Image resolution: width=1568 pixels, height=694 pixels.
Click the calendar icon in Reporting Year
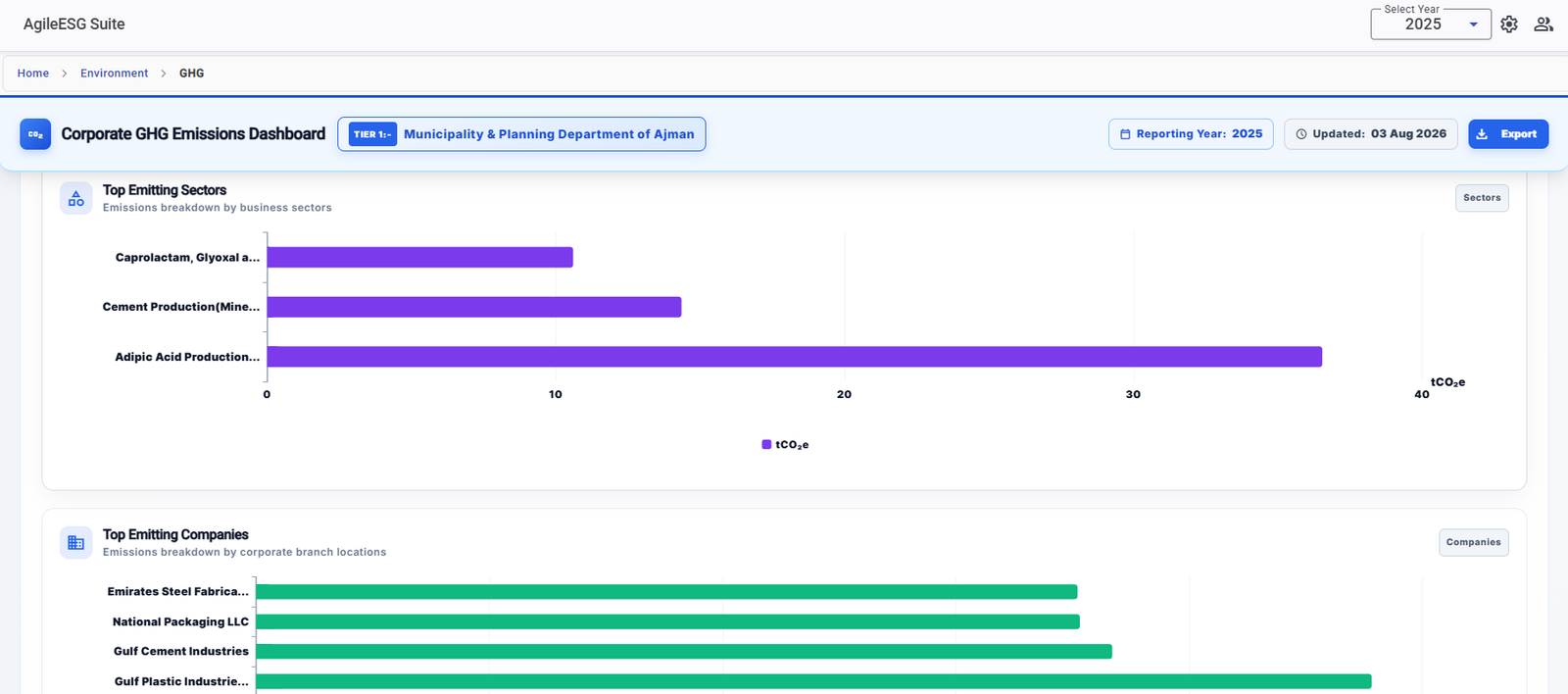tap(1125, 134)
